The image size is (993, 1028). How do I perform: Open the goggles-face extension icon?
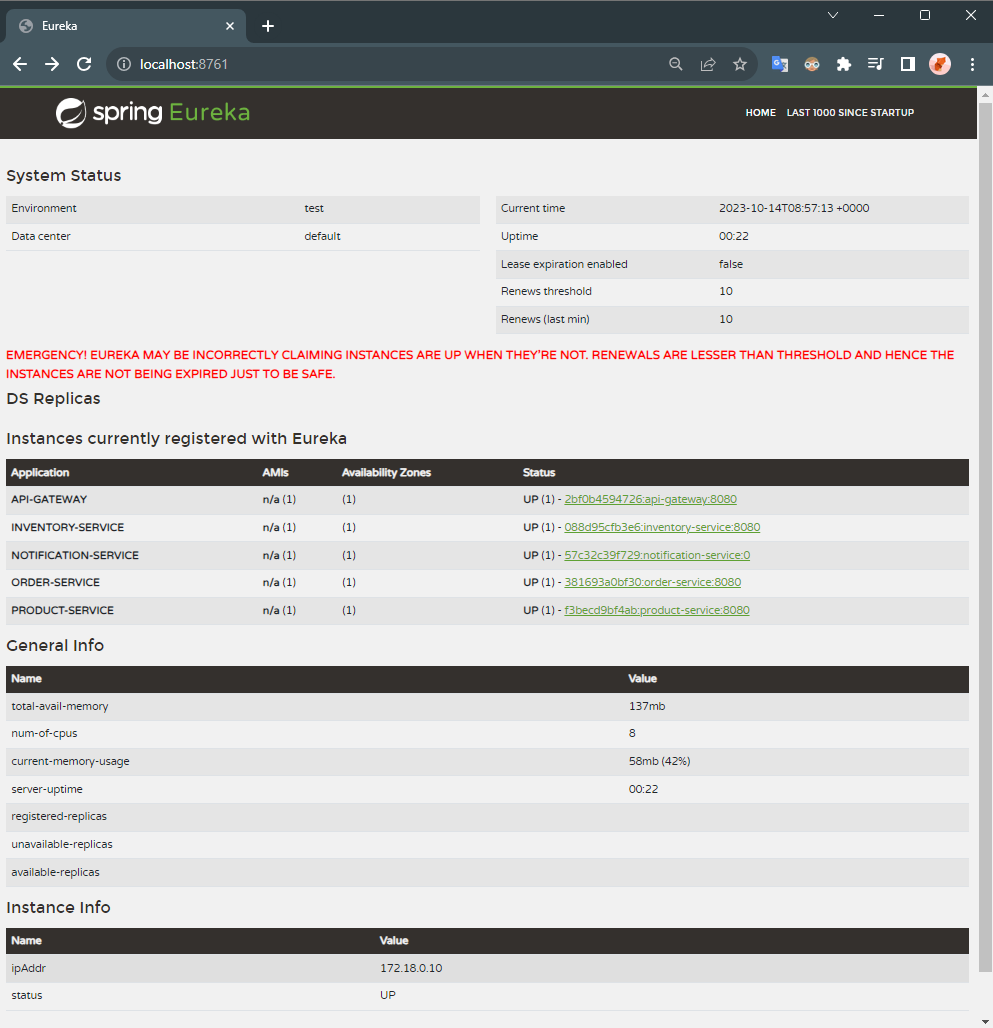[x=812, y=64]
